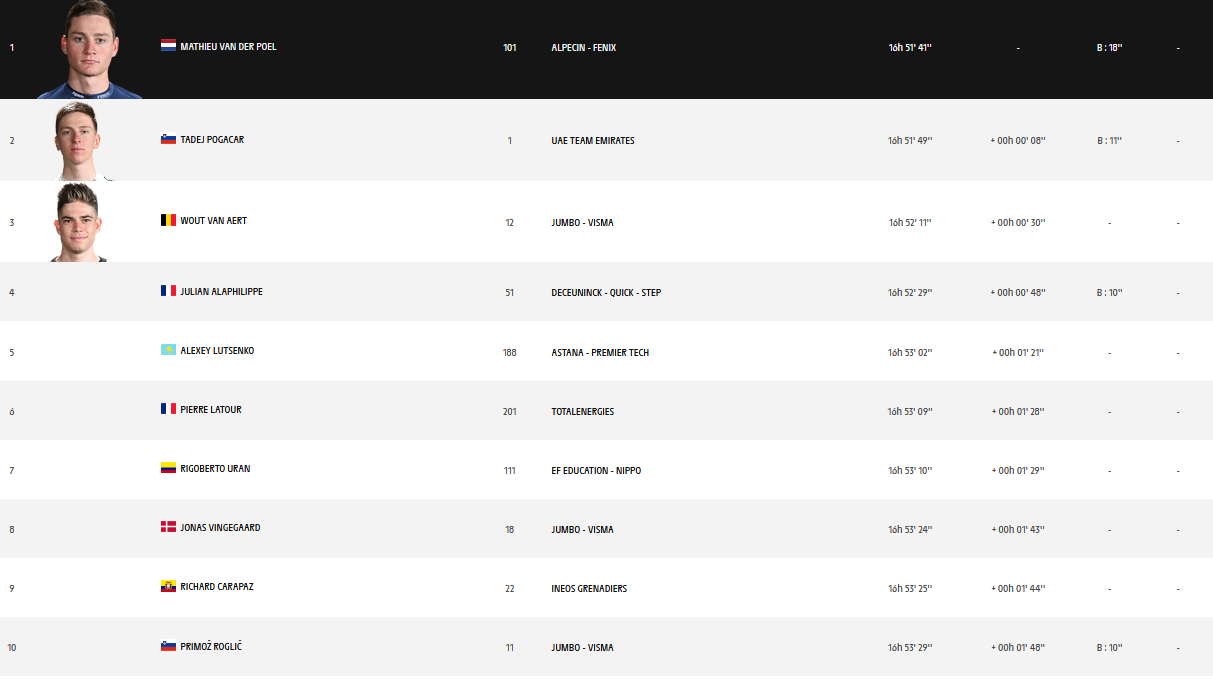The width and height of the screenshot is (1213, 683).
Task: Click the French flag next to Julian Alaphilippe
Action: (x=168, y=291)
